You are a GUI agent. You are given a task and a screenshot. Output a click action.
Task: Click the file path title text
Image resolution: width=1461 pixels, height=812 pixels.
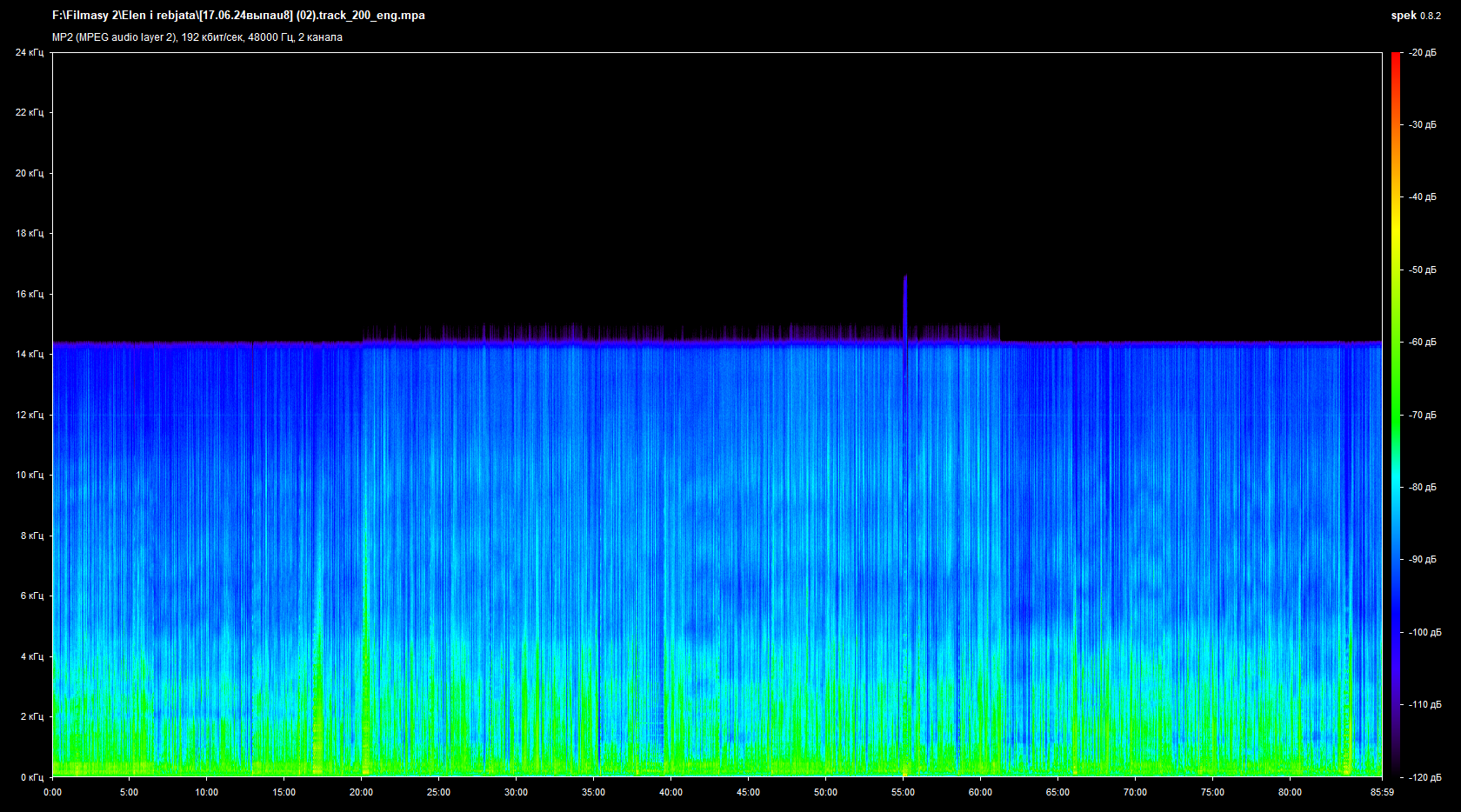pos(238,16)
